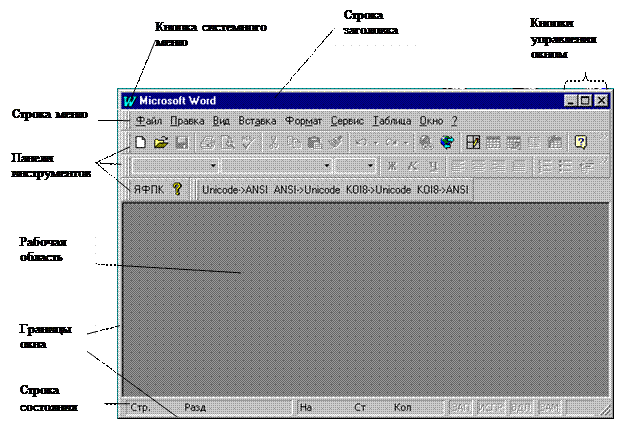
Task: Open the Вставка menu
Action: coord(257,121)
